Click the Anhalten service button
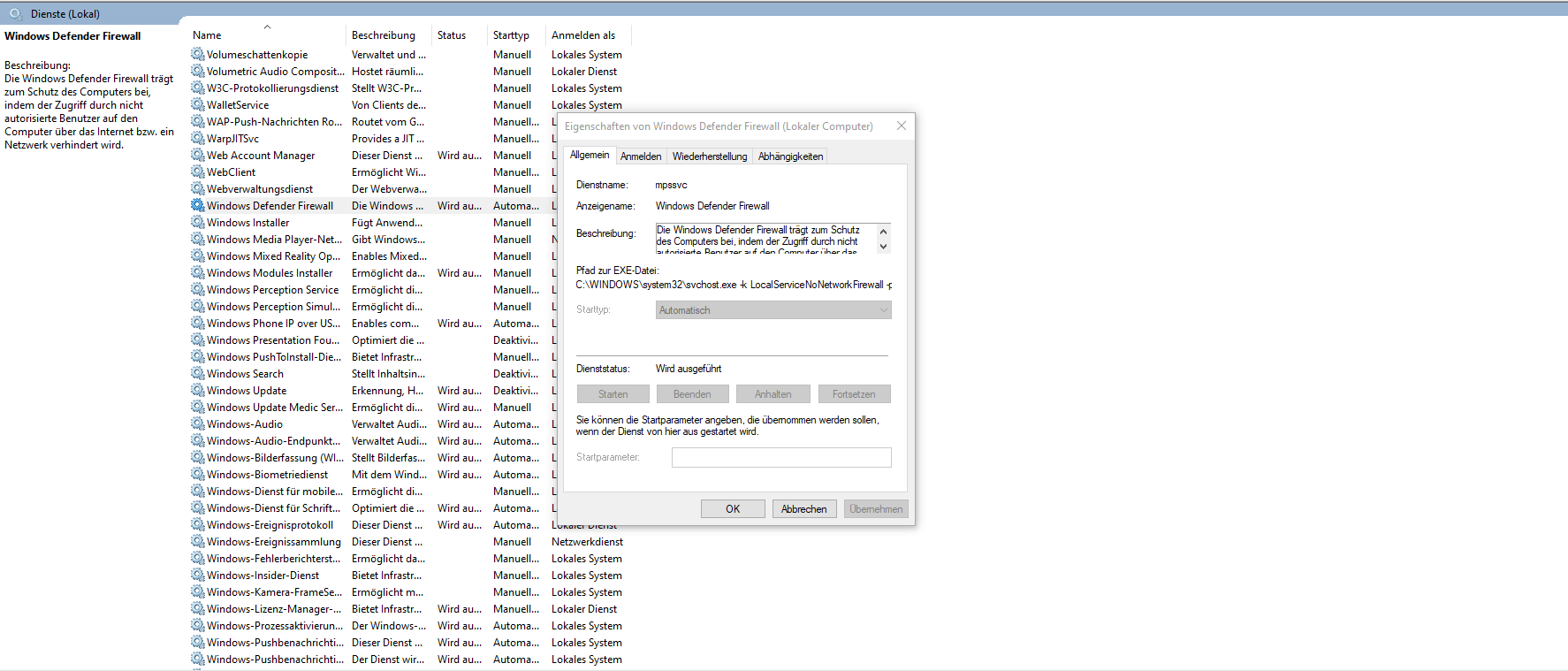The image size is (1568, 671). coord(773,394)
